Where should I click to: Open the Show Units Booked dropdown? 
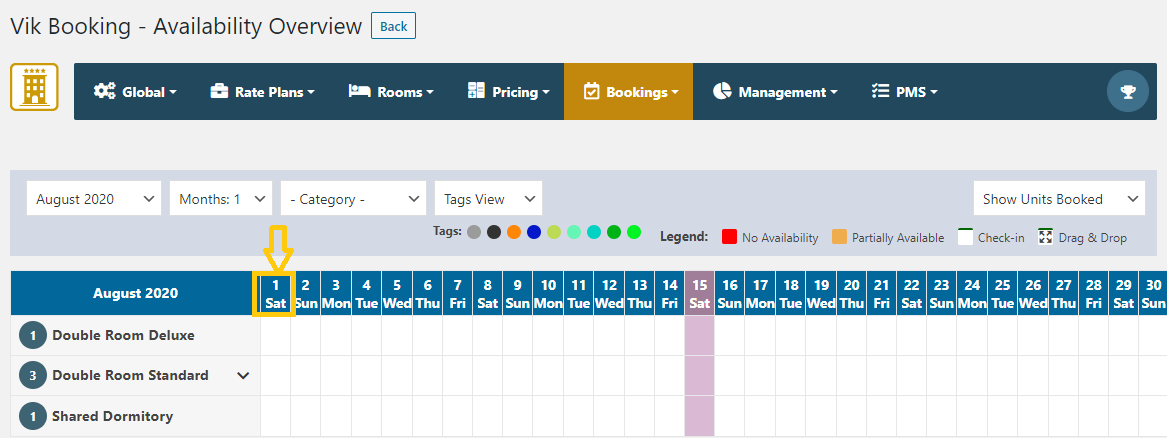(x=1059, y=199)
